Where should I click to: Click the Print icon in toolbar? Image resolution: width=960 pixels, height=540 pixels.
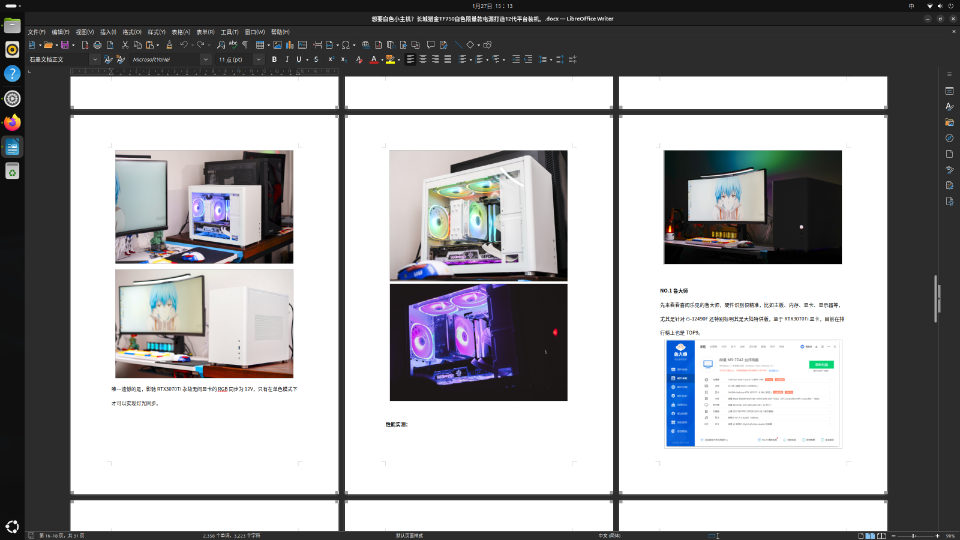coord(95,45)
